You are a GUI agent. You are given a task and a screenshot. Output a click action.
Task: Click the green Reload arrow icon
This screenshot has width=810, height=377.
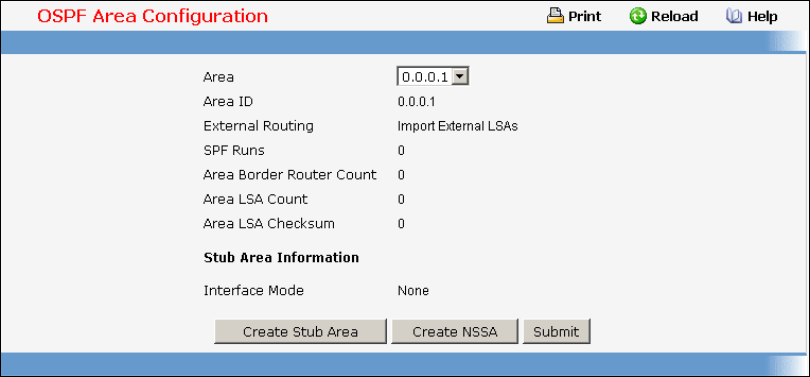(638, 17)
